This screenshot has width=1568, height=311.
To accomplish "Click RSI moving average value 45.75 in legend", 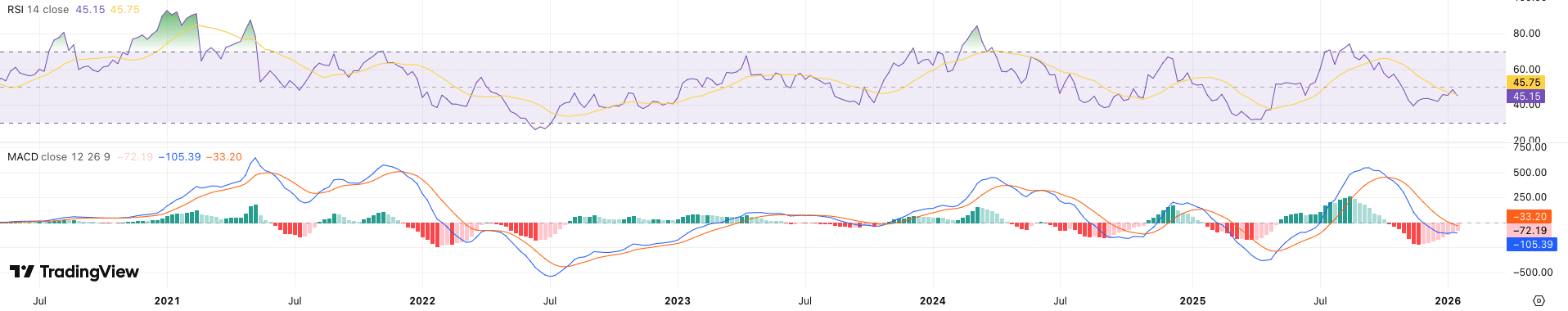I will [124, 10].
